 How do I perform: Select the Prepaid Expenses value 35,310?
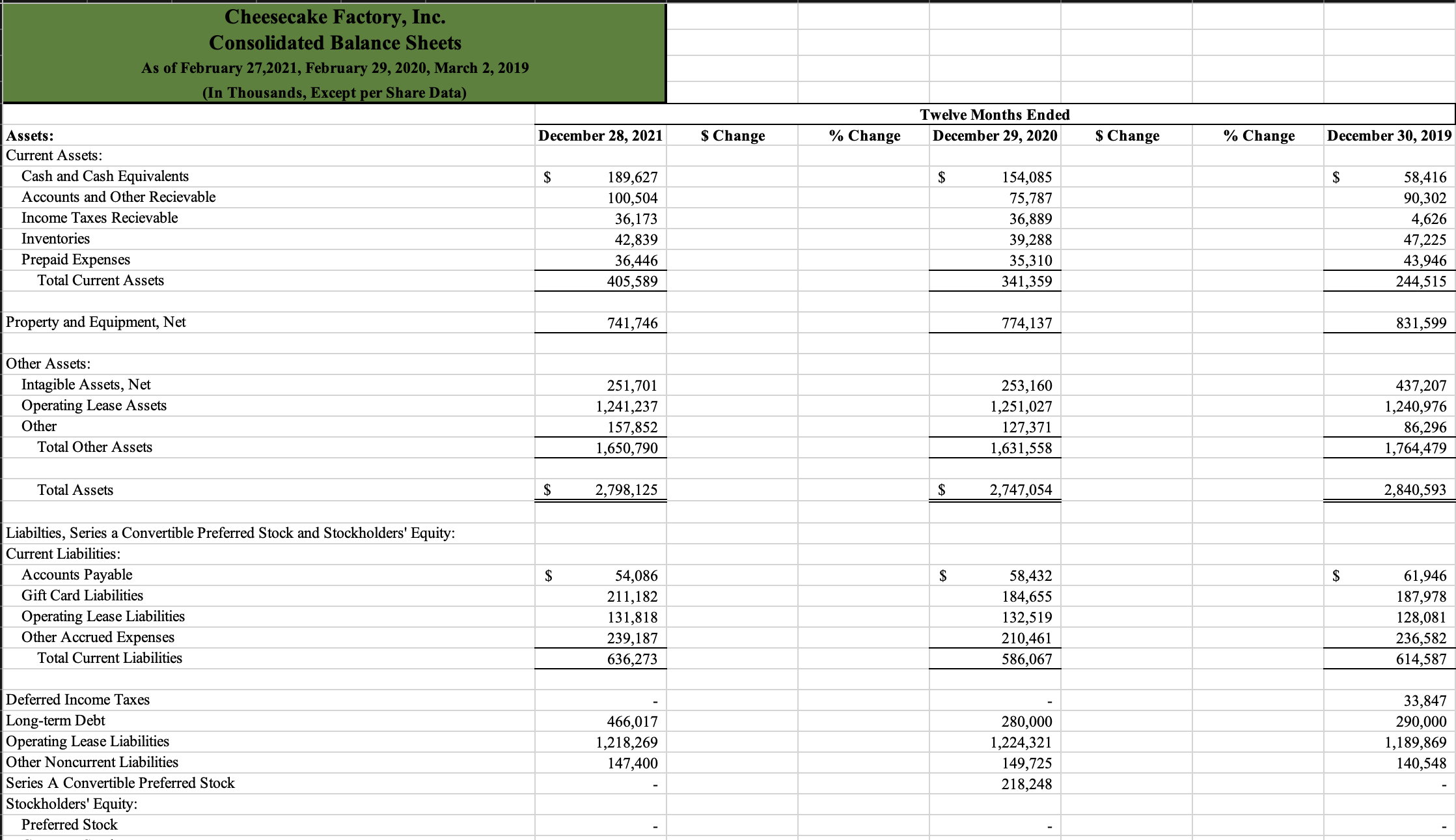(x=1030, y=260)
